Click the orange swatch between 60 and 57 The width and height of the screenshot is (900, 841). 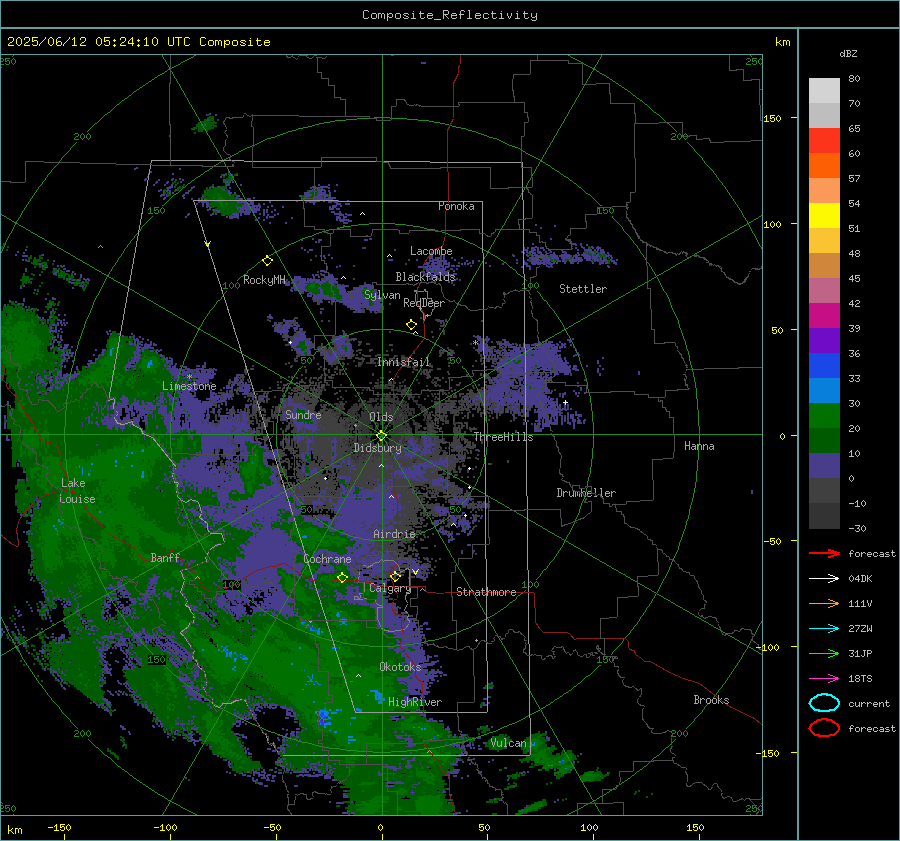tap(824, 166)
